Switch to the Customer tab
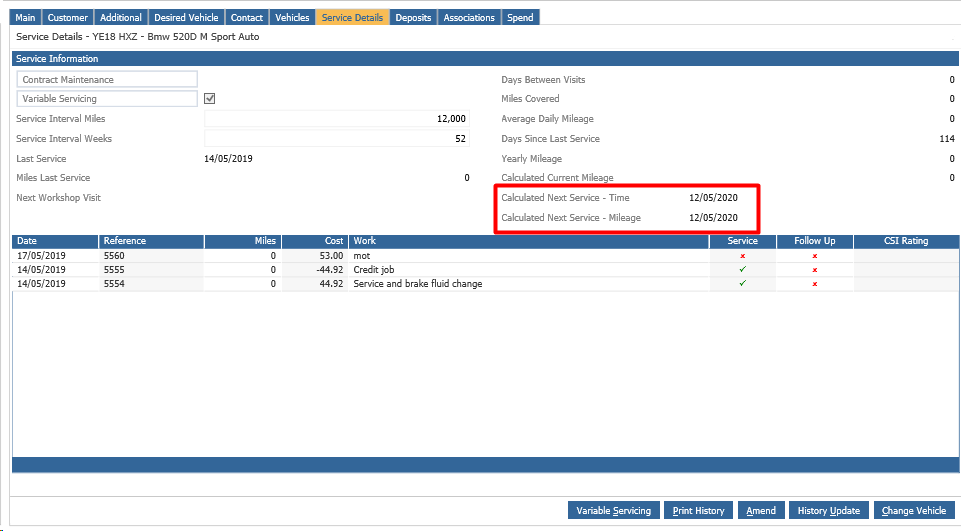The height and width of the screenshot is (531, 961). click(x=68, y=17)
